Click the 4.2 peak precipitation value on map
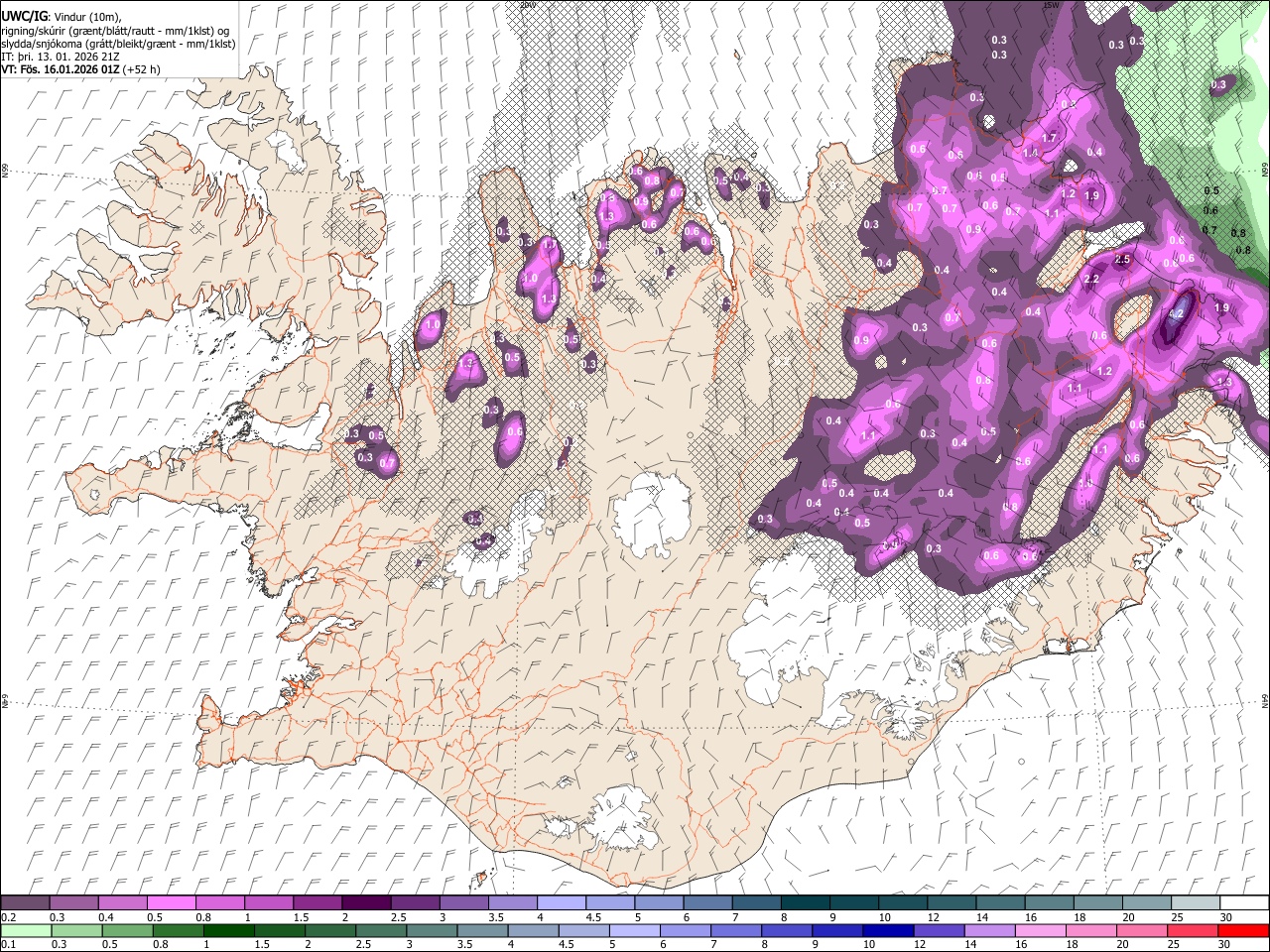The image size is (1270, 952). pyautogui.click(x=1177, y=313)
